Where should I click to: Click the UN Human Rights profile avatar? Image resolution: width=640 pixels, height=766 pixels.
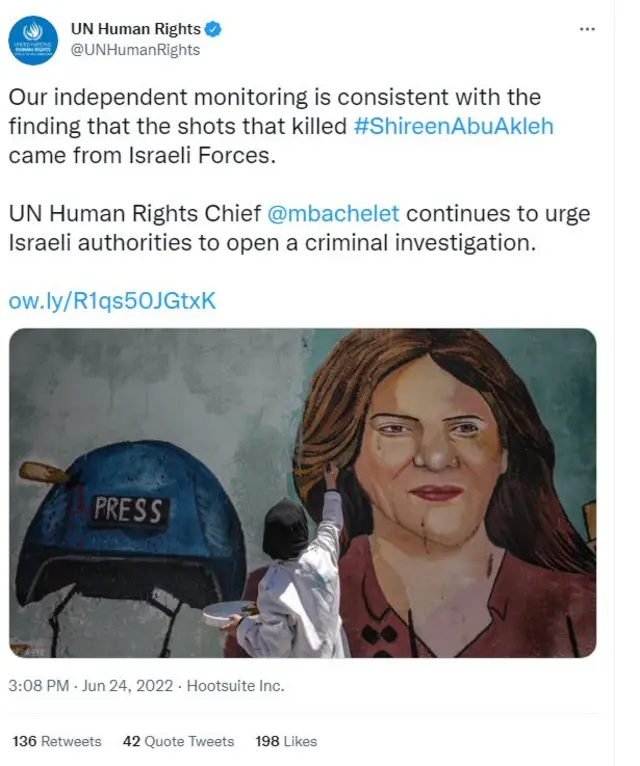coord(33,41)
